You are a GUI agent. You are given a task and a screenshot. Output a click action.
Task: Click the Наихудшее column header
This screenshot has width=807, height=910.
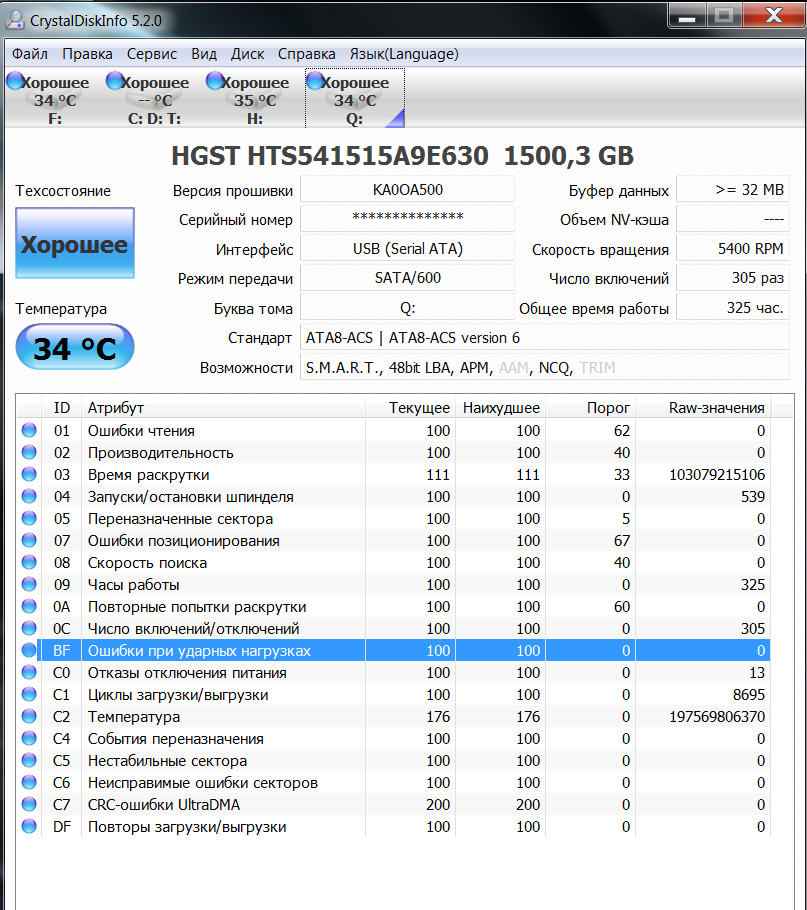[x=500, y=407]
